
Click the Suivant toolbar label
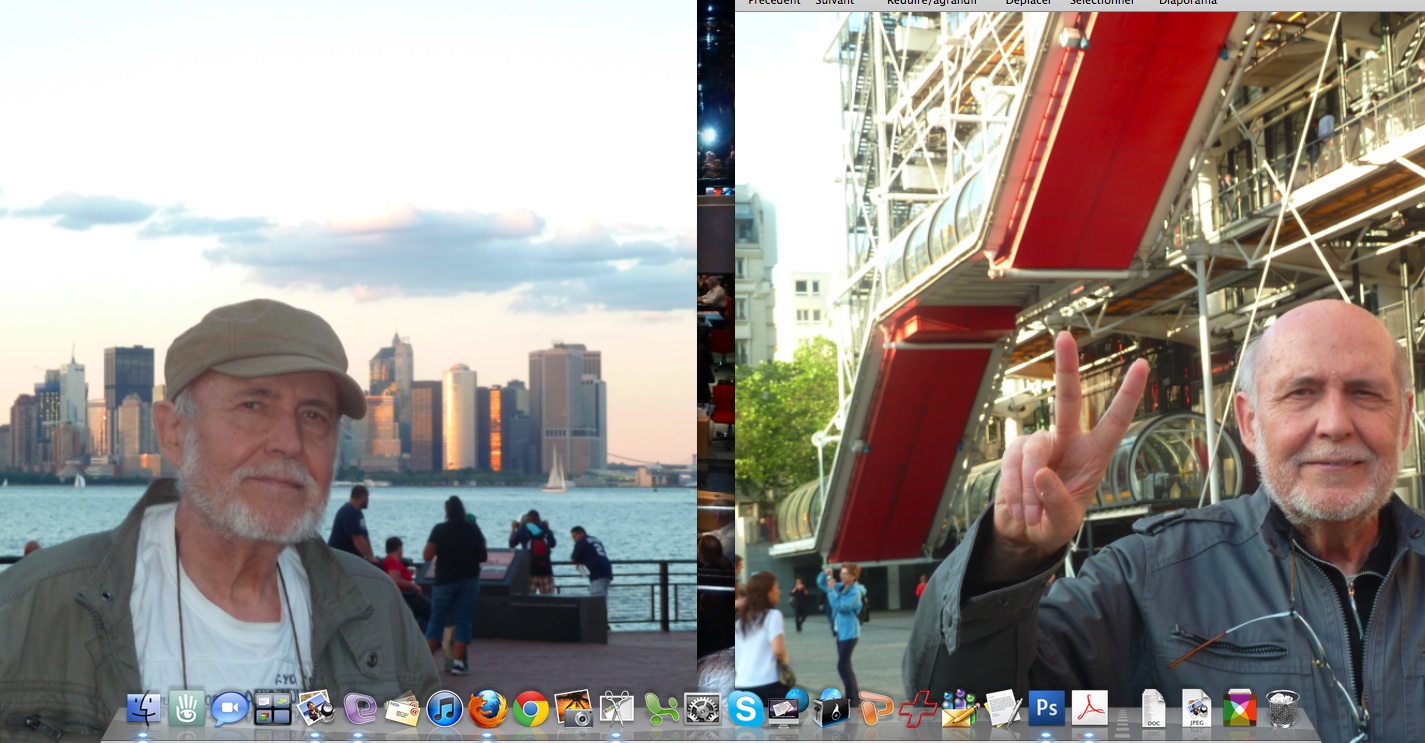[x=834, y=3]
